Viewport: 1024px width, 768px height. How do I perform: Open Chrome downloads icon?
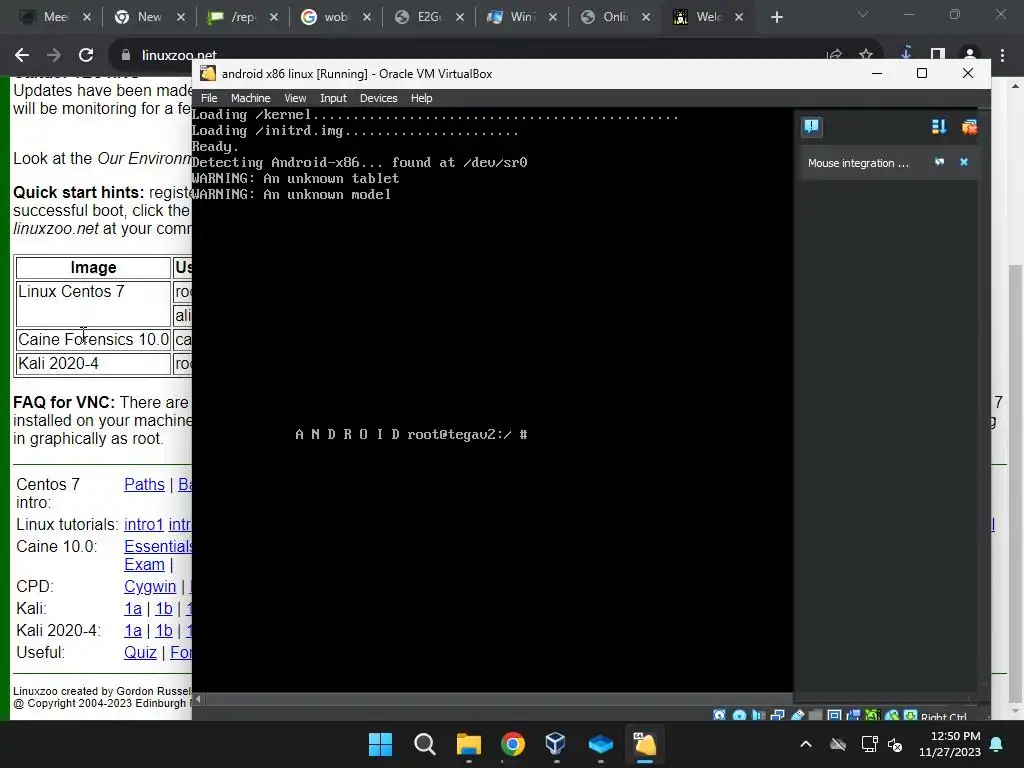[x=906, y=54]
